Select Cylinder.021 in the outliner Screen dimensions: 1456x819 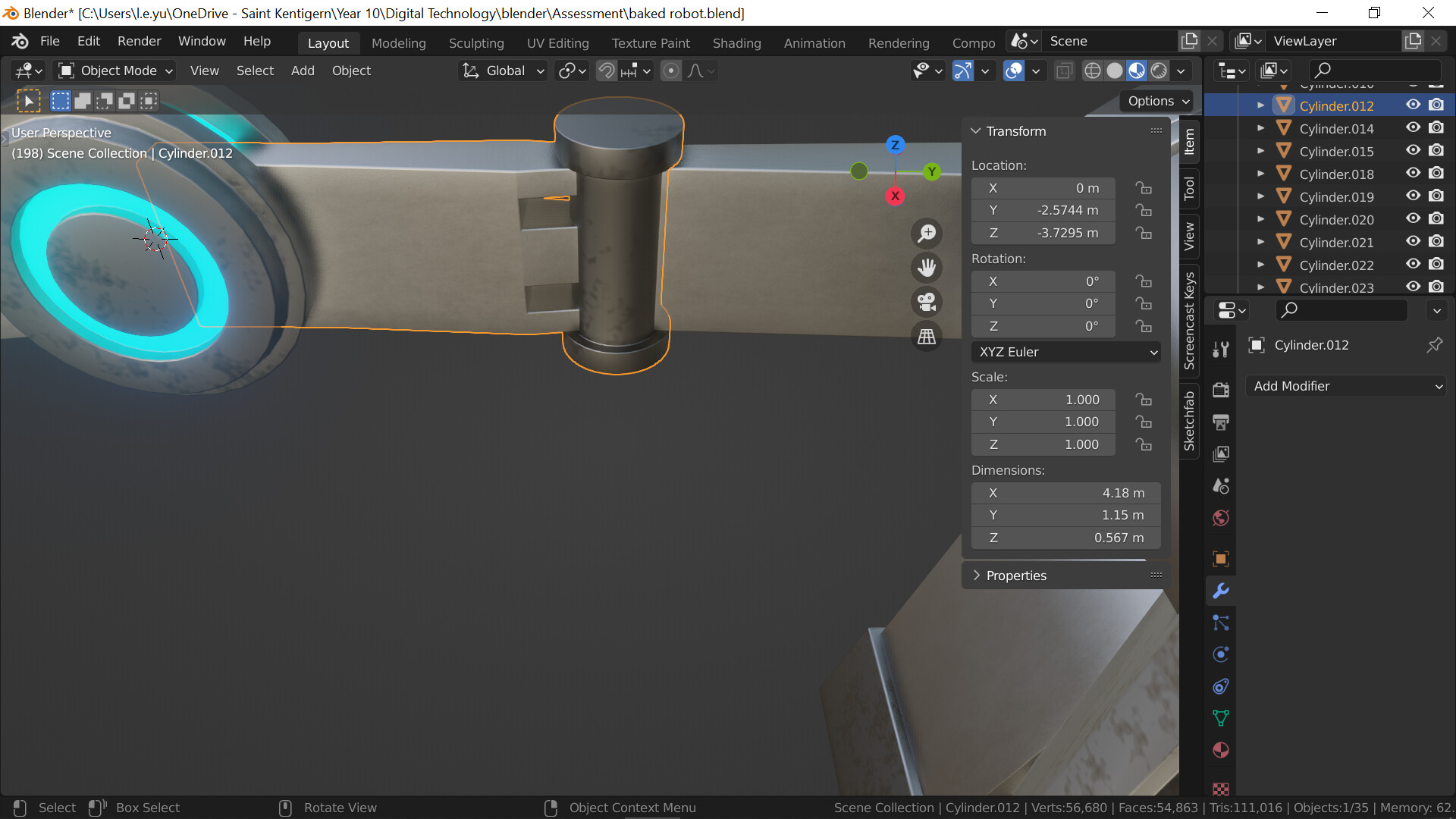click(x=1337, y=242)
